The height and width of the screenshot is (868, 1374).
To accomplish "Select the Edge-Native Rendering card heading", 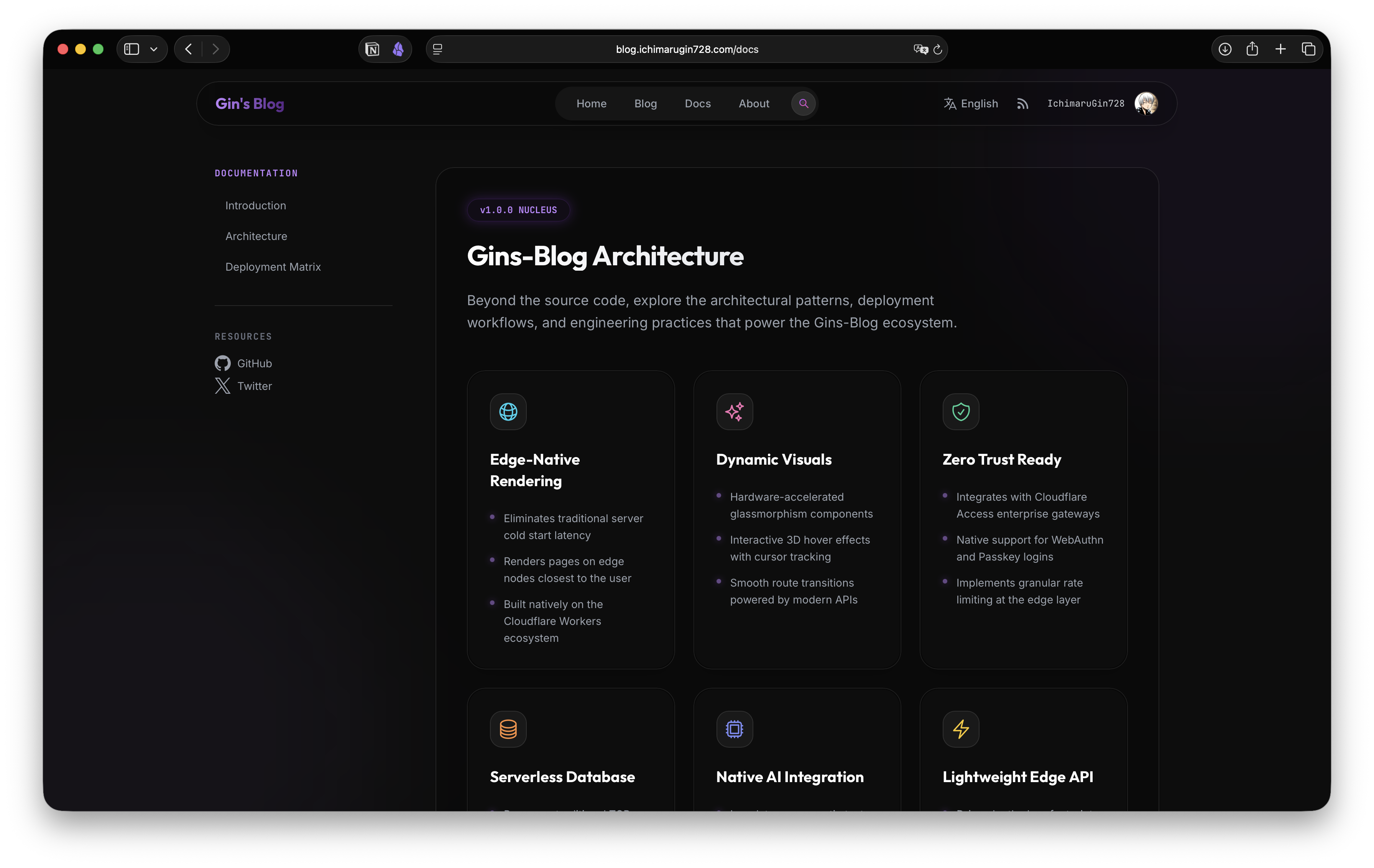I will pos(535,470).
